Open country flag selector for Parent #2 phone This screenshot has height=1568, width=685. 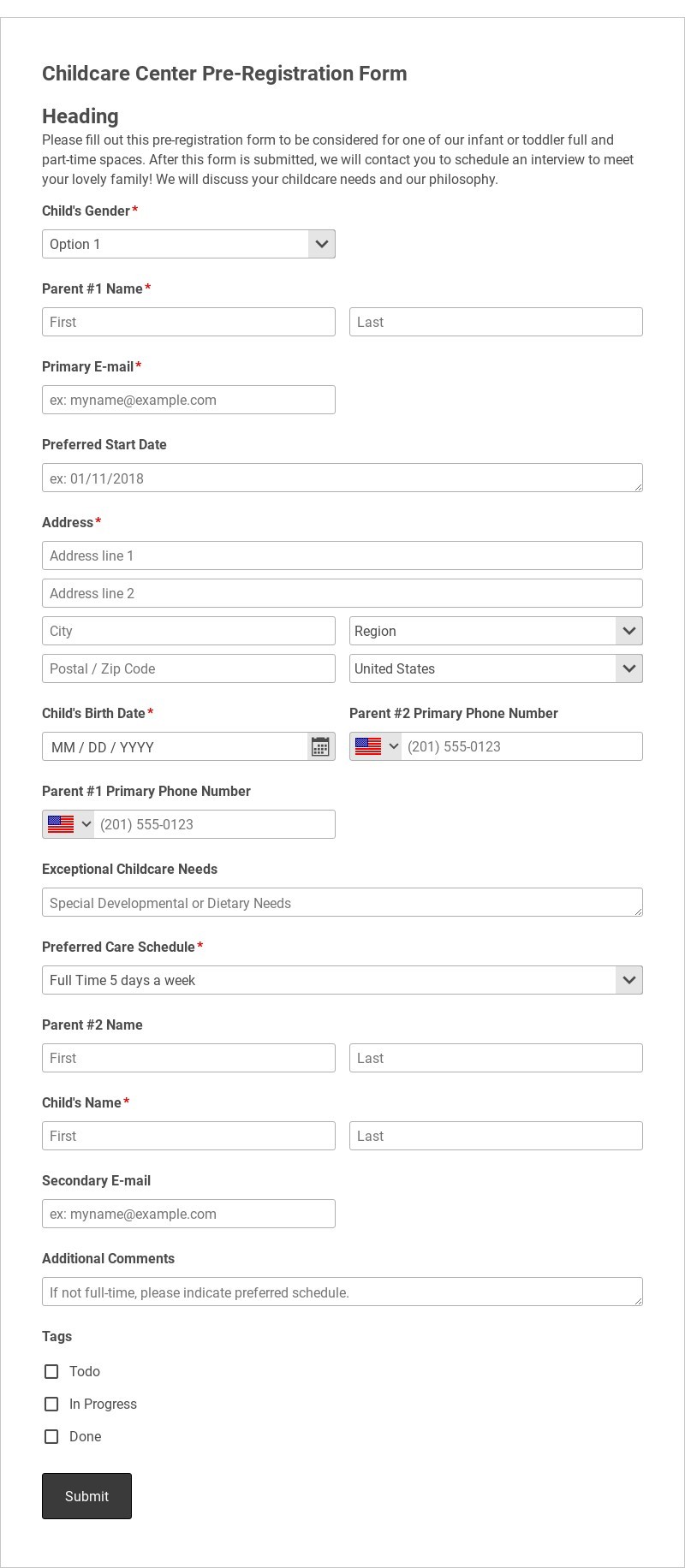pyautogui.click(x=377, y=746)
